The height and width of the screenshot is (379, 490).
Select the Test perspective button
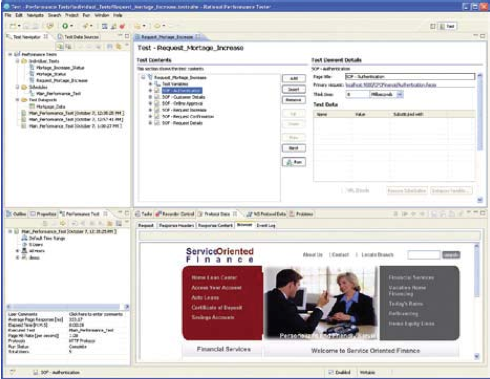(447, 26)
